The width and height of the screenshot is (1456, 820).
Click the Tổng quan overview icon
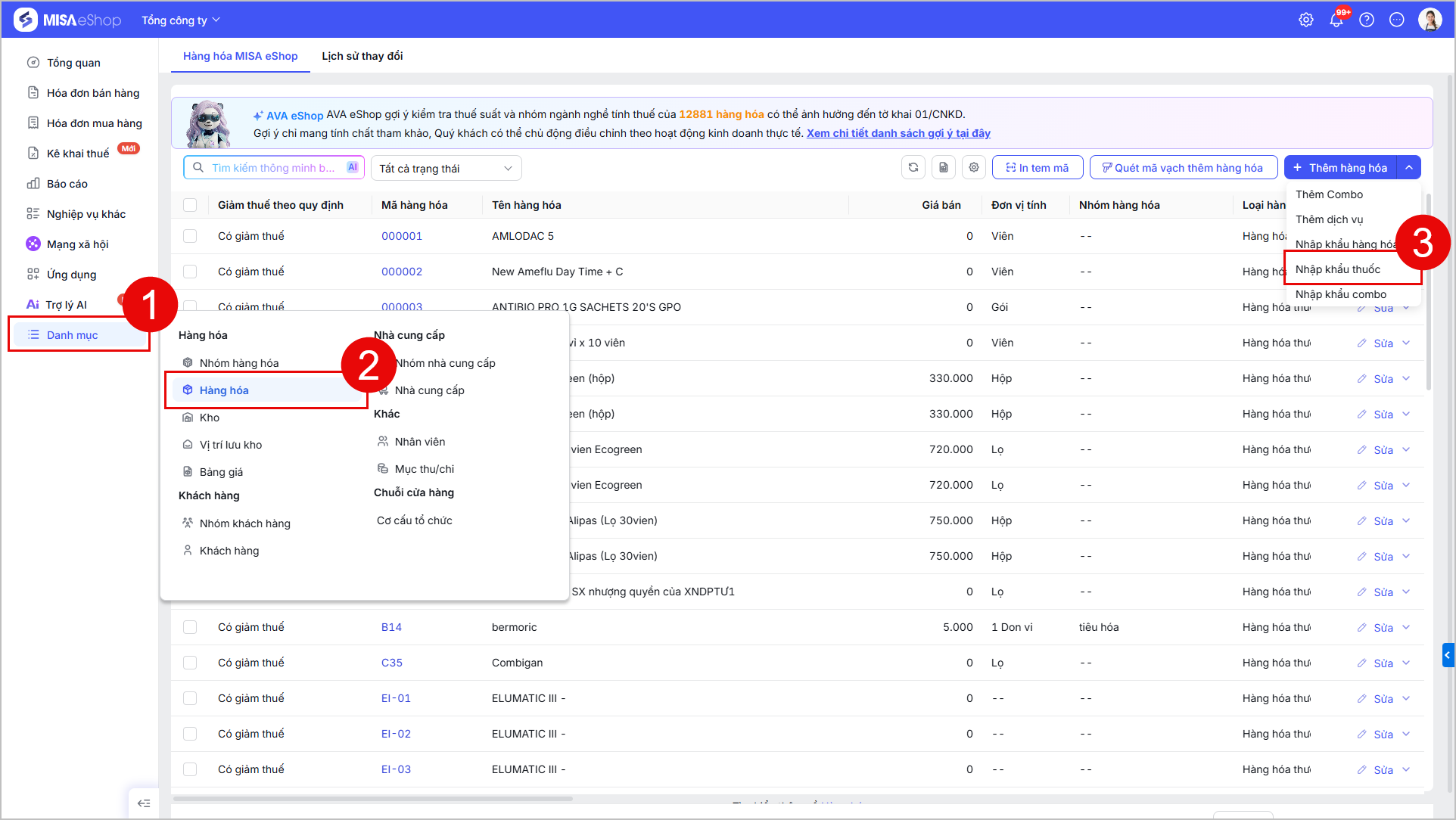coord(33,63)
